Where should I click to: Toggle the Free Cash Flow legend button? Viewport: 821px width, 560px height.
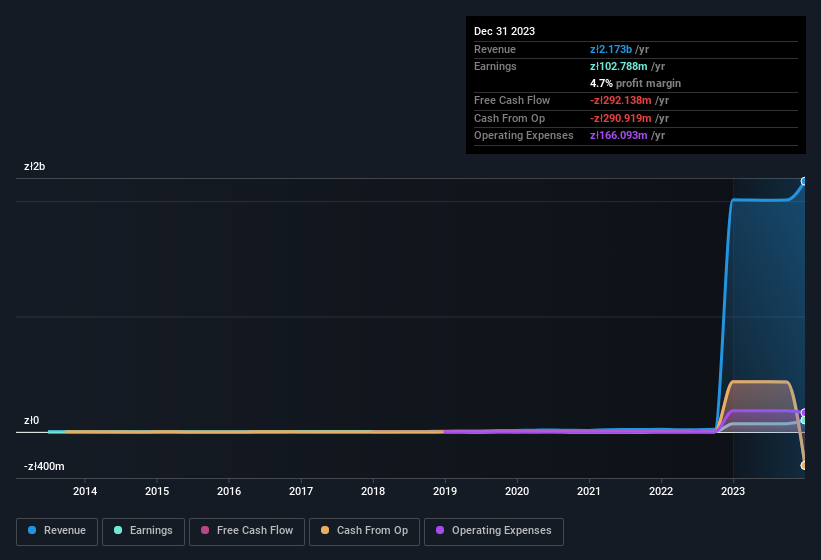[247, 531]
